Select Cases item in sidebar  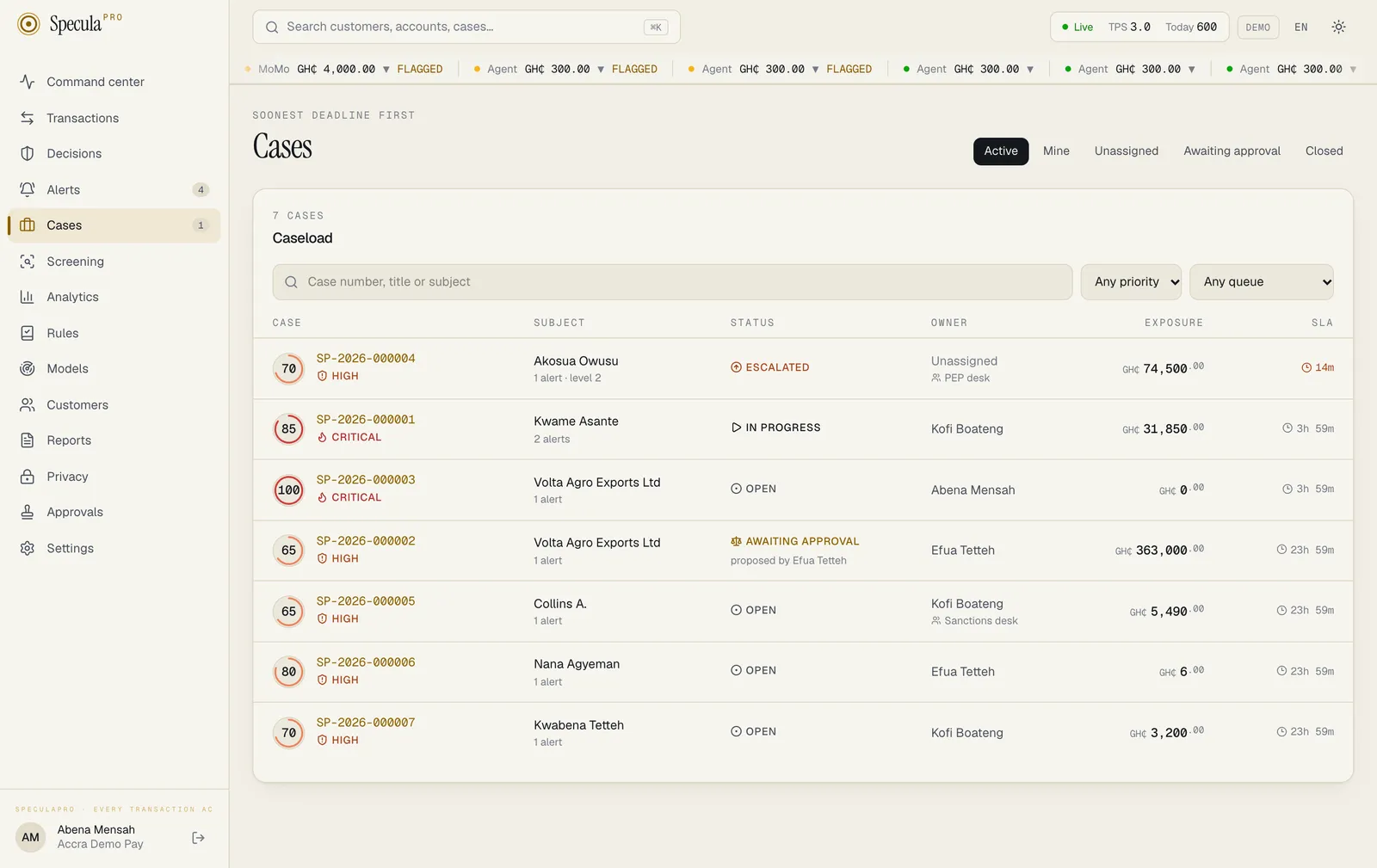pyautogui.click(x=114, y=225)
